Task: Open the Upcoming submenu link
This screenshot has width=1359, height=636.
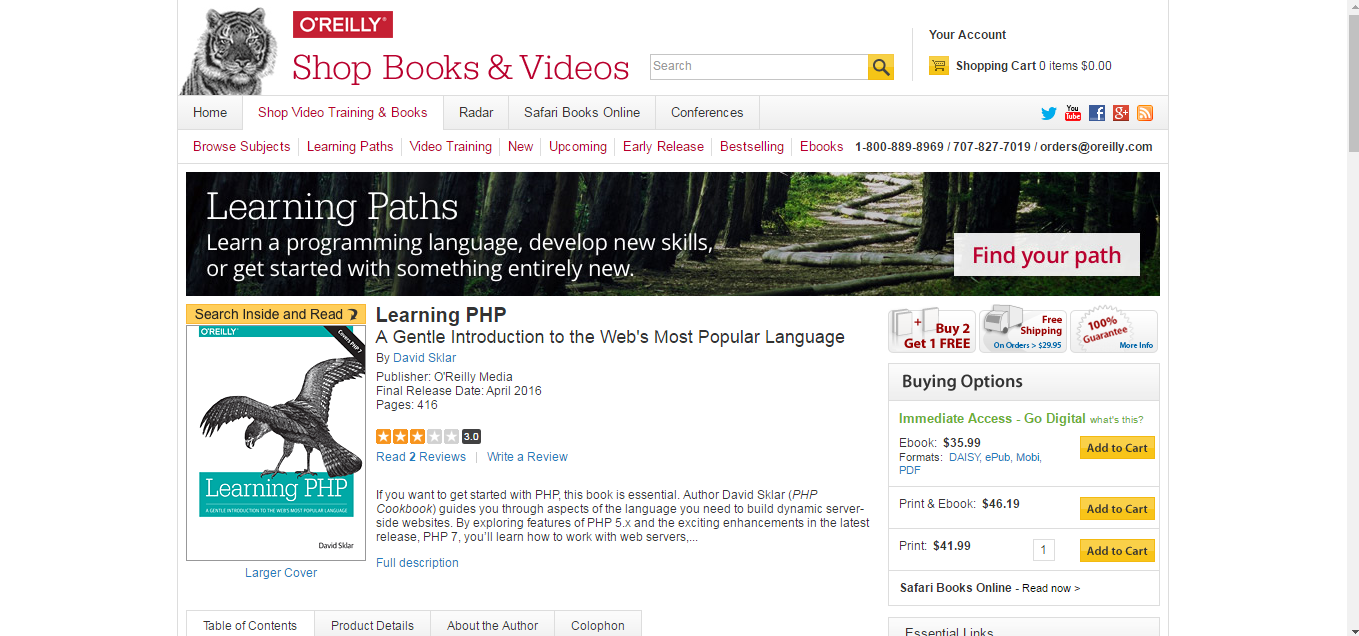Action: (578, 146)
